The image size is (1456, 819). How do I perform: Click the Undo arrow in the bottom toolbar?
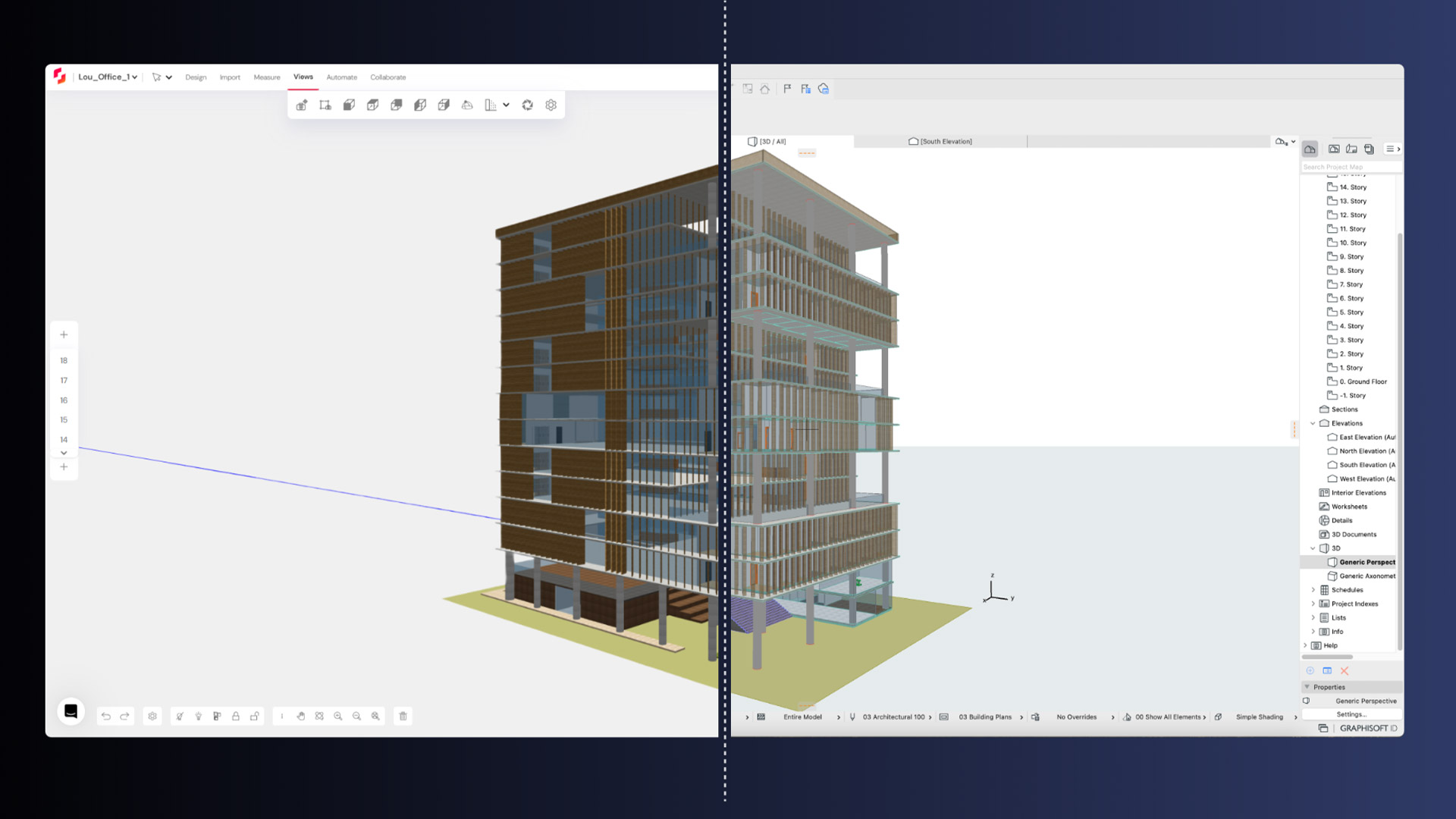click(x=105, y=716)
